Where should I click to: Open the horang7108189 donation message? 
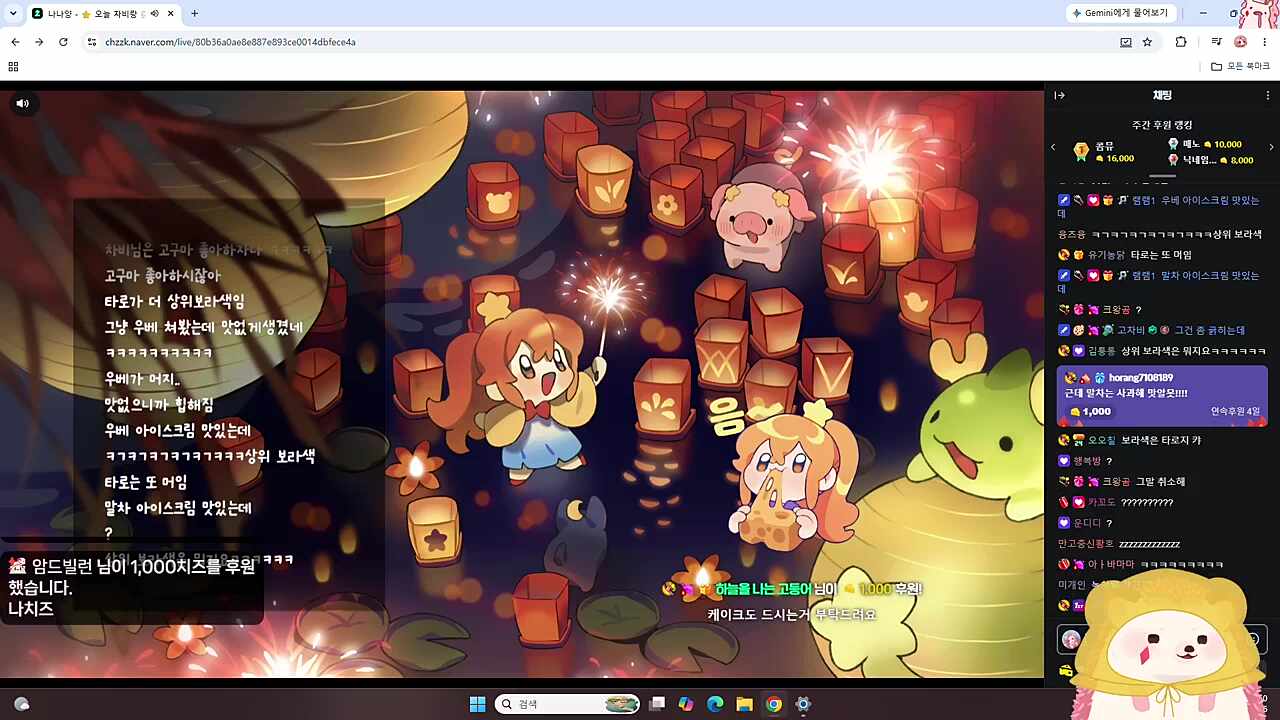point(1162,395)
